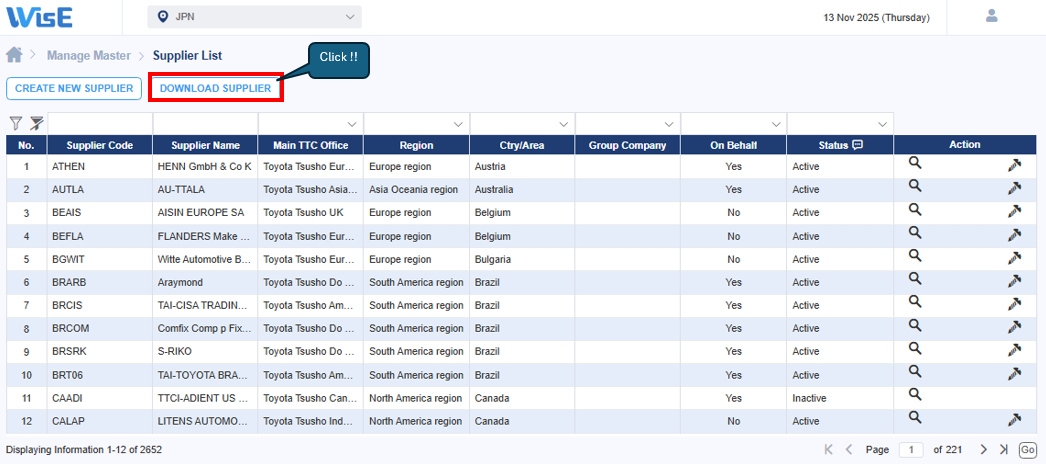Open the Main TTC Office filter dropdown
This screenshot has height=464, width=1046.
point(352,124)
